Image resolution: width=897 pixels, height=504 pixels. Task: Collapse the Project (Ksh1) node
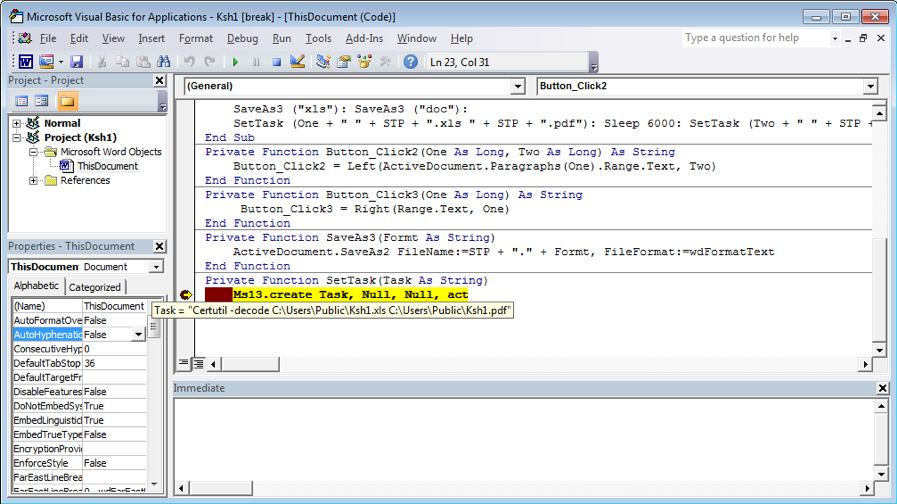[17, 138]
